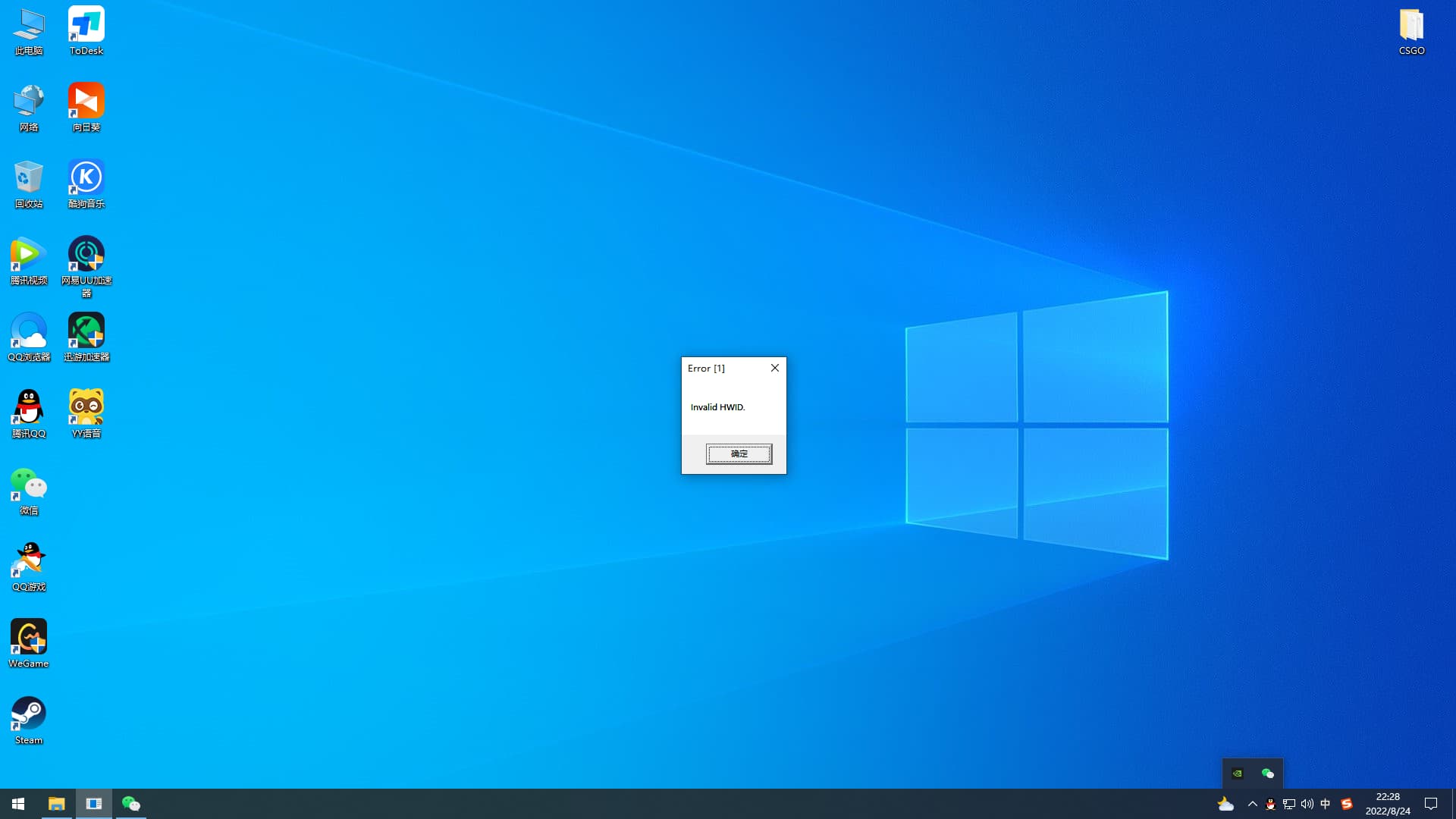
Task: Toggle the 中 input language indicator
Action: [x=1325, y=804]
